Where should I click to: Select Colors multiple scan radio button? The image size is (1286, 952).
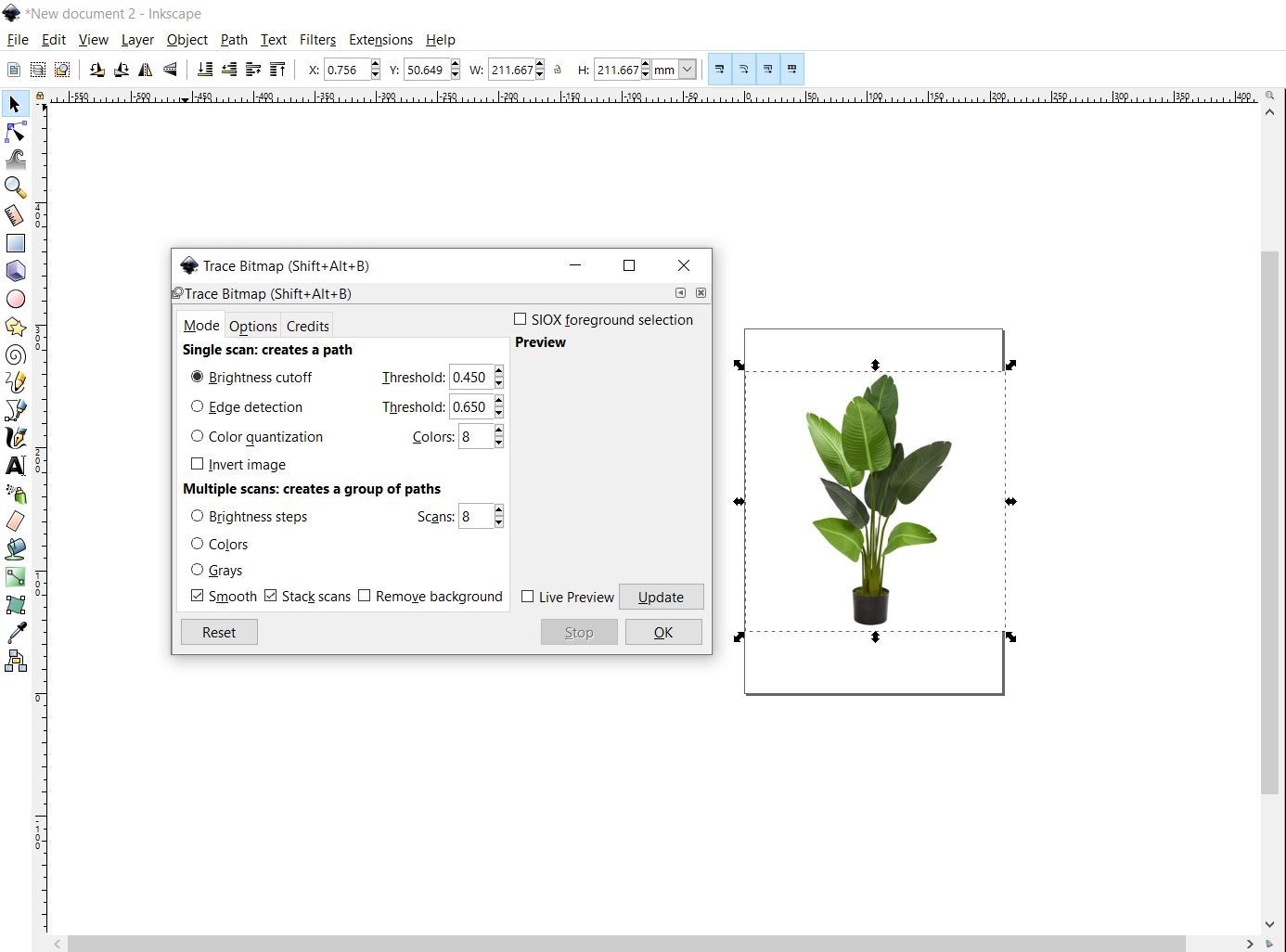tap(197, 544)
